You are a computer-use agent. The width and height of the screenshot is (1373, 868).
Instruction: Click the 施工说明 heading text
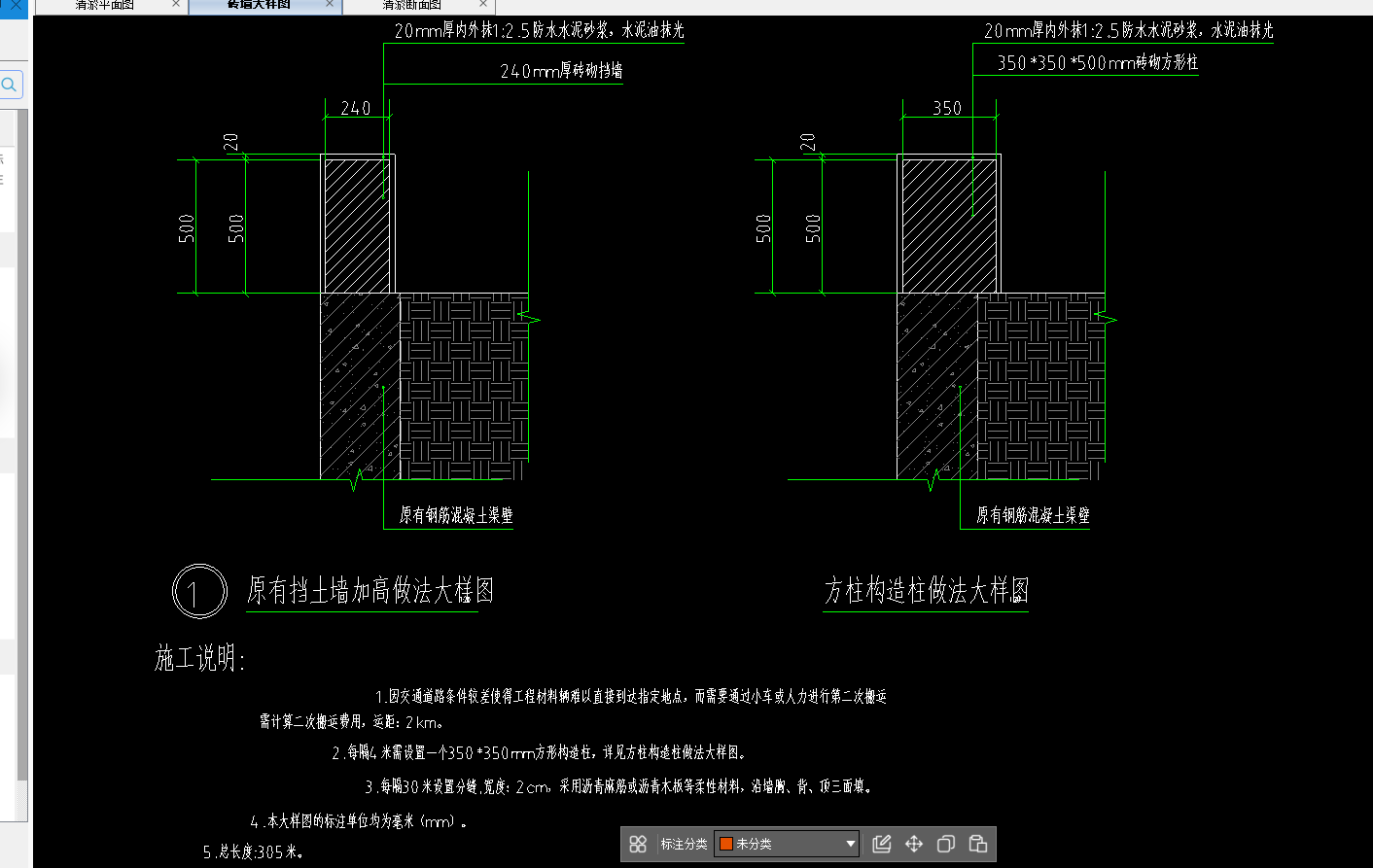(199, 659)
